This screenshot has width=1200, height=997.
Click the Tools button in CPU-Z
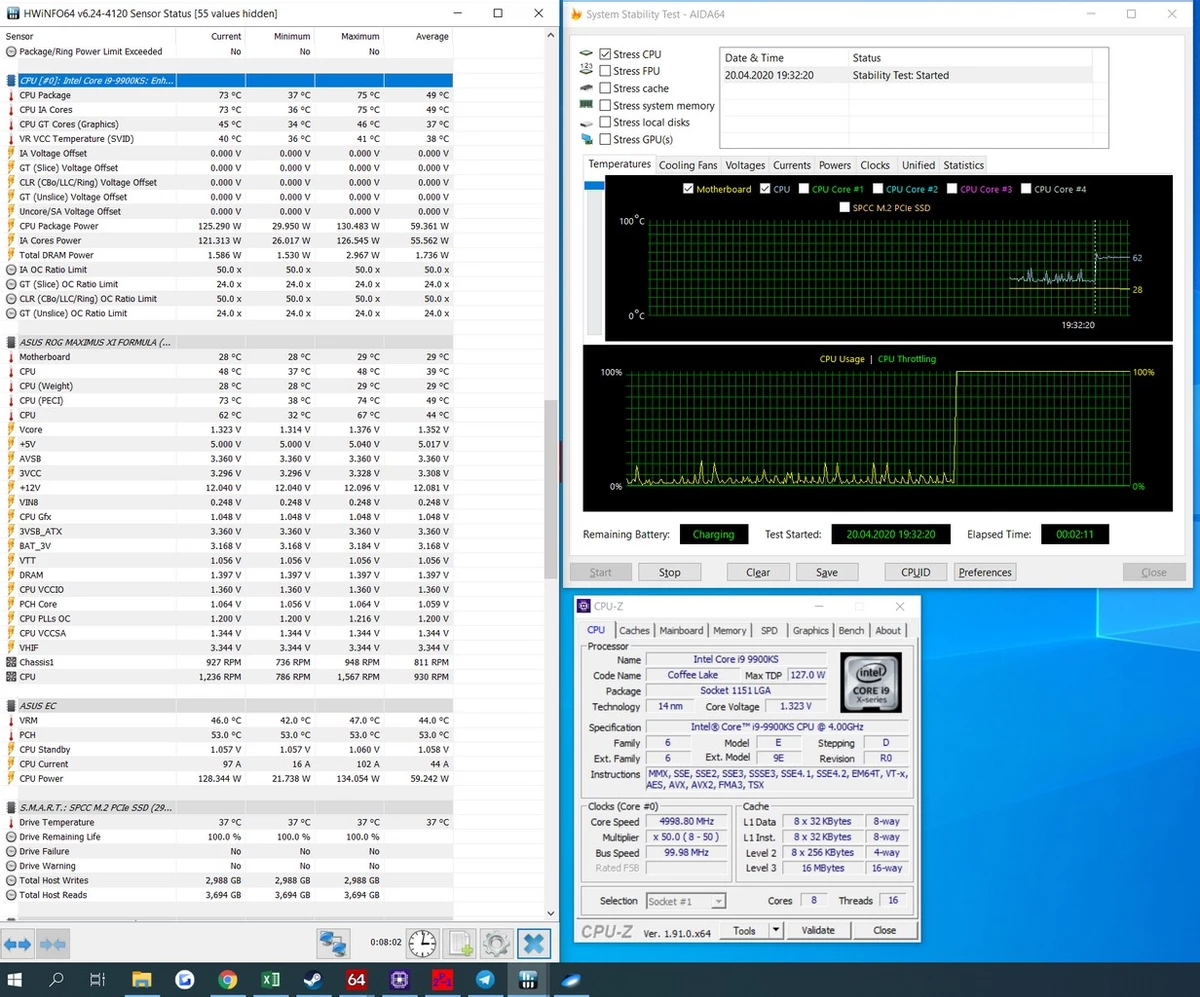click(x=744, y=930)
